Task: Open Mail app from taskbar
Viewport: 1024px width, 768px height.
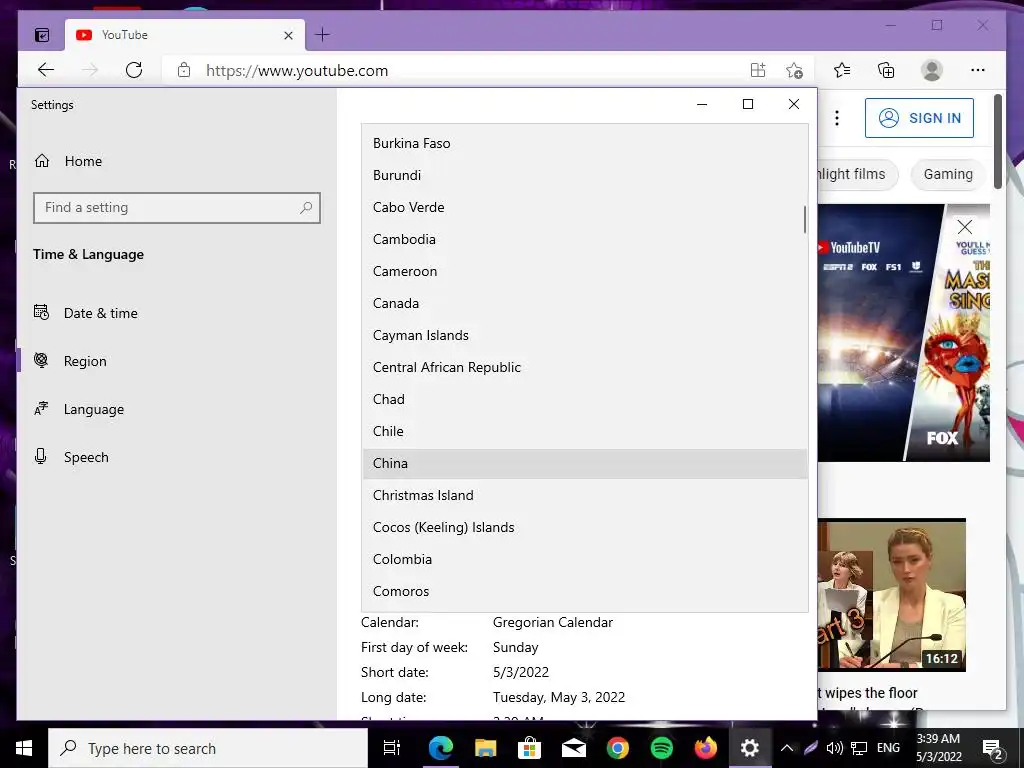Action: click(x=573, y=748)
